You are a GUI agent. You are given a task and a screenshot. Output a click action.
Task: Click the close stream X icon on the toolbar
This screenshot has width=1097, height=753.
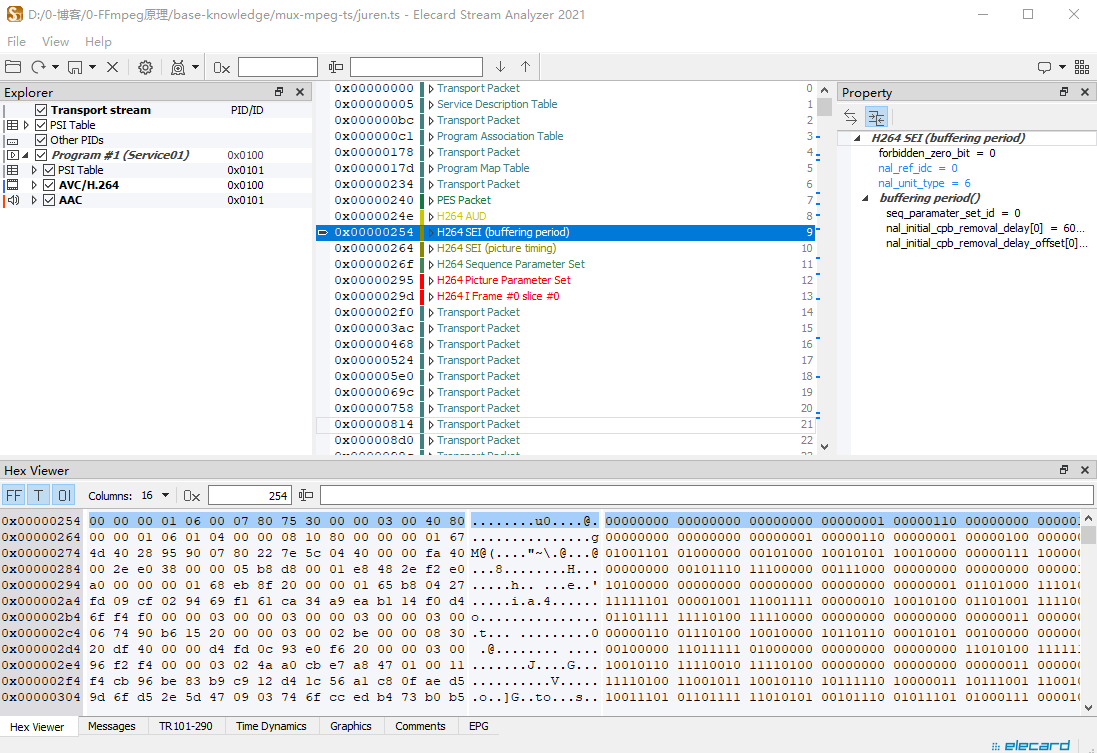click(111, 67)
